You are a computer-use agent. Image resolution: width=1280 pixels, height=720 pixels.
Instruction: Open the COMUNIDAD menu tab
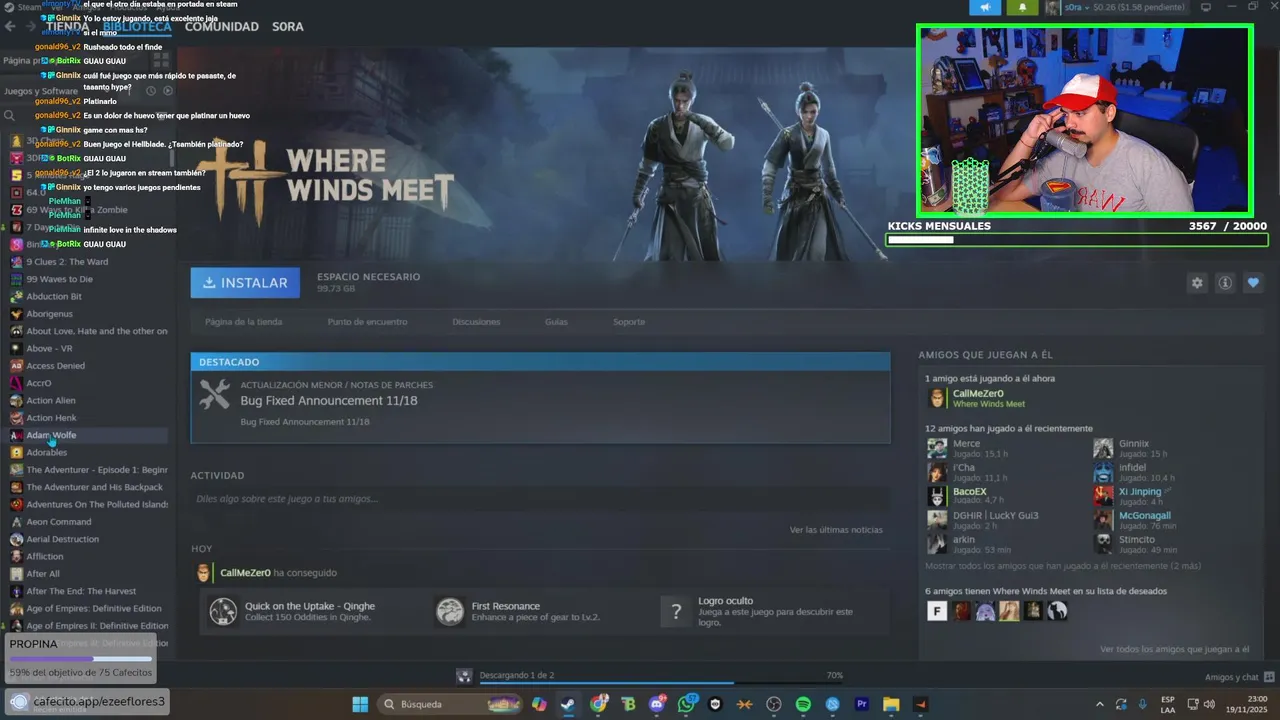(222, 27)
